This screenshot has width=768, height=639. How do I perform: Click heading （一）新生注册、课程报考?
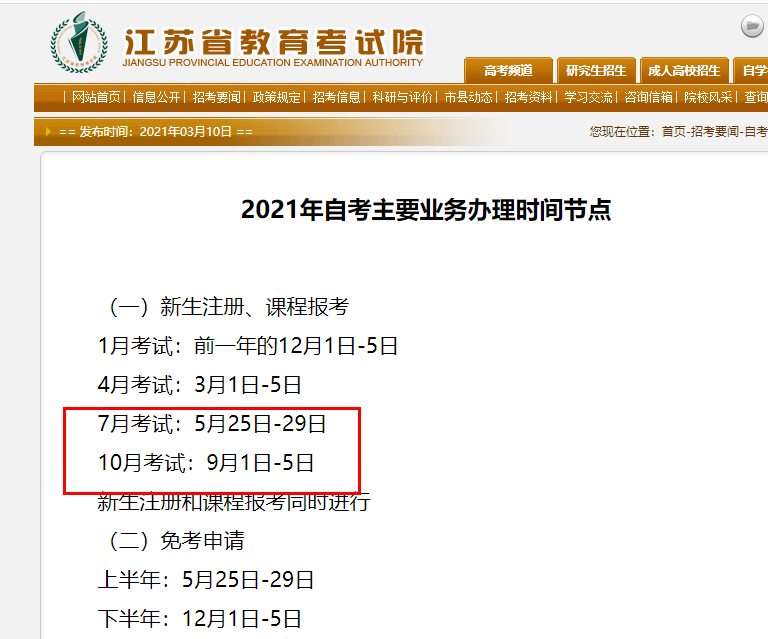point(224,307)
